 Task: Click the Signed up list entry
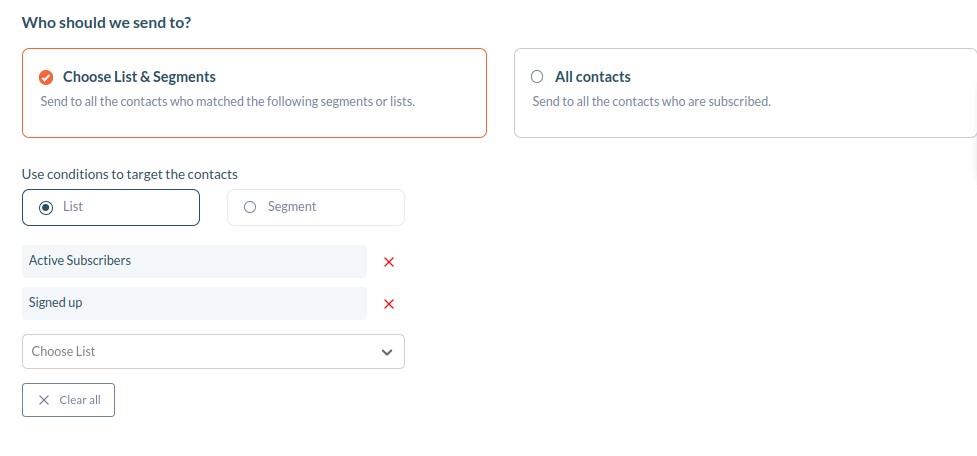point(194,303)
